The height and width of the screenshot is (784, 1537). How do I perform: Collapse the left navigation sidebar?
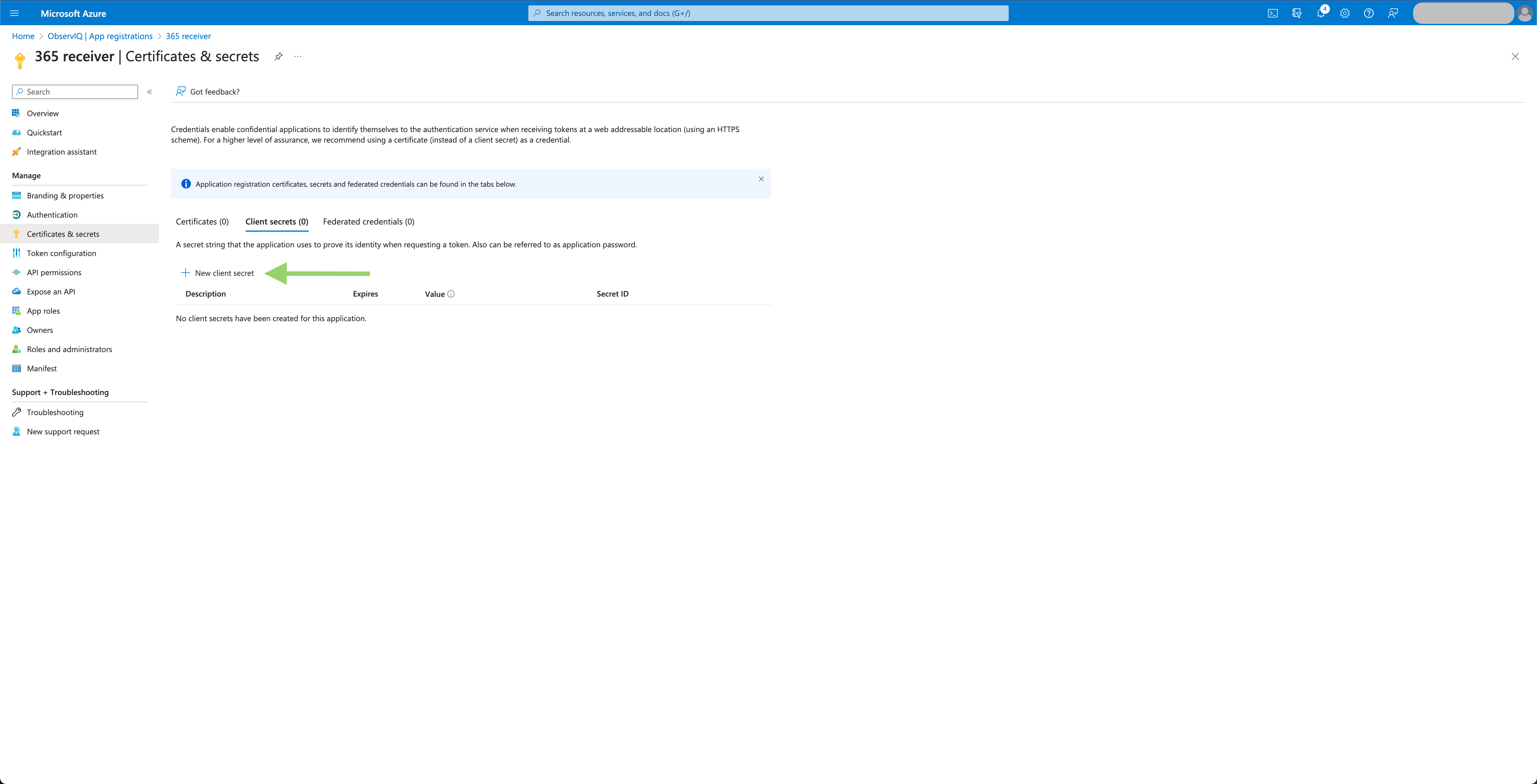pyautogui.click(x=150, y=92)
